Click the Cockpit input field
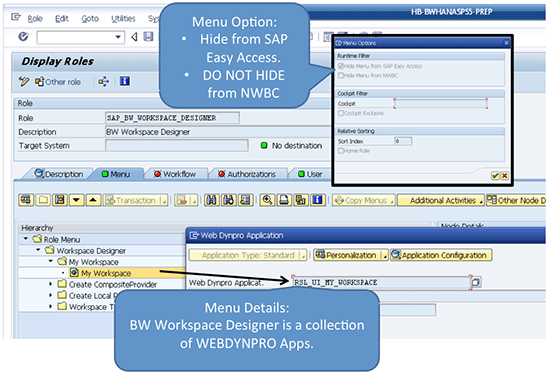Viewport: 550px width, 376px height. point(441,103)
